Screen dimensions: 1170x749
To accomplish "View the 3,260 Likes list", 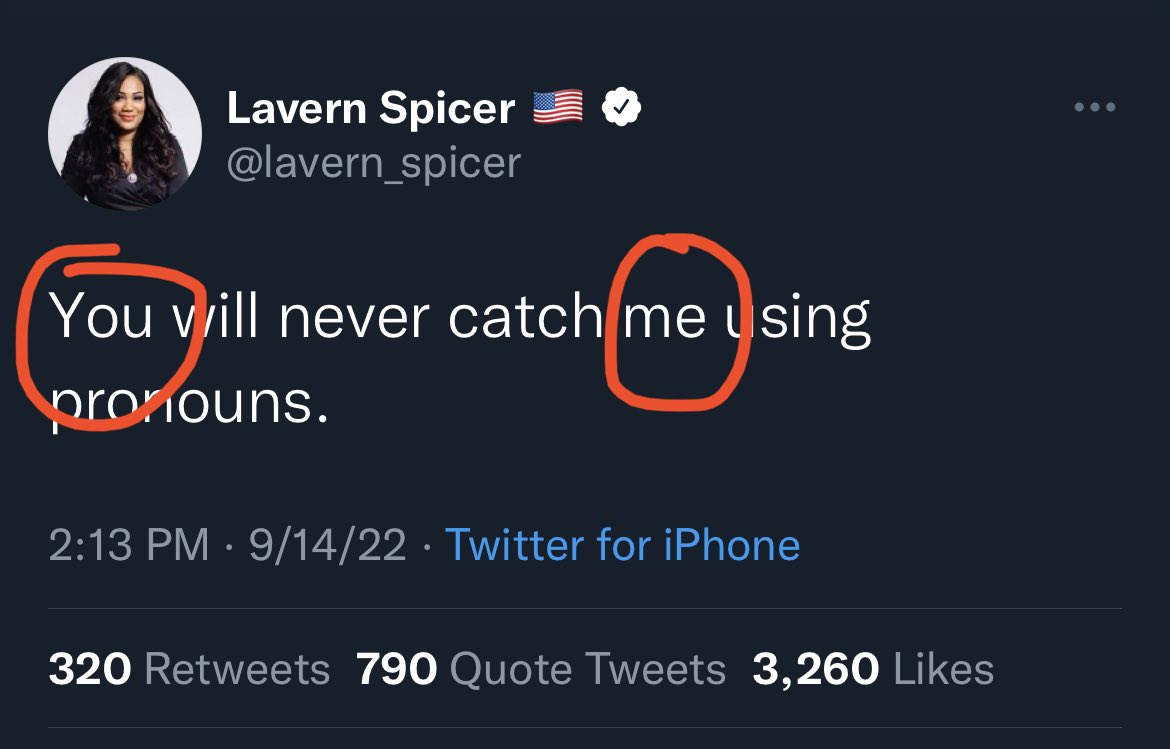I will [x=873, y=668].
